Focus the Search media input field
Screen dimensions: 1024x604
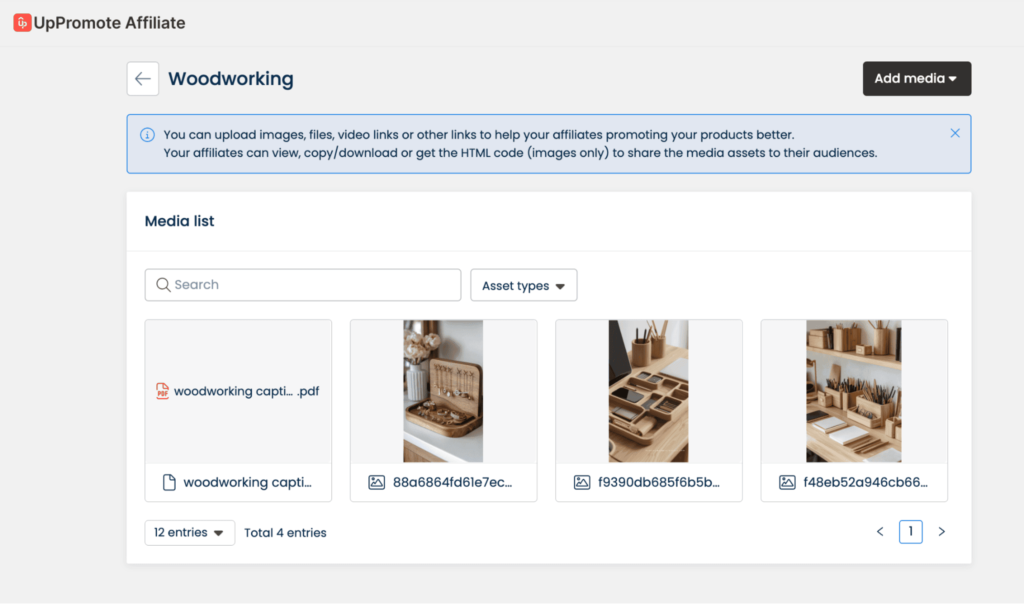pos(310,285)
